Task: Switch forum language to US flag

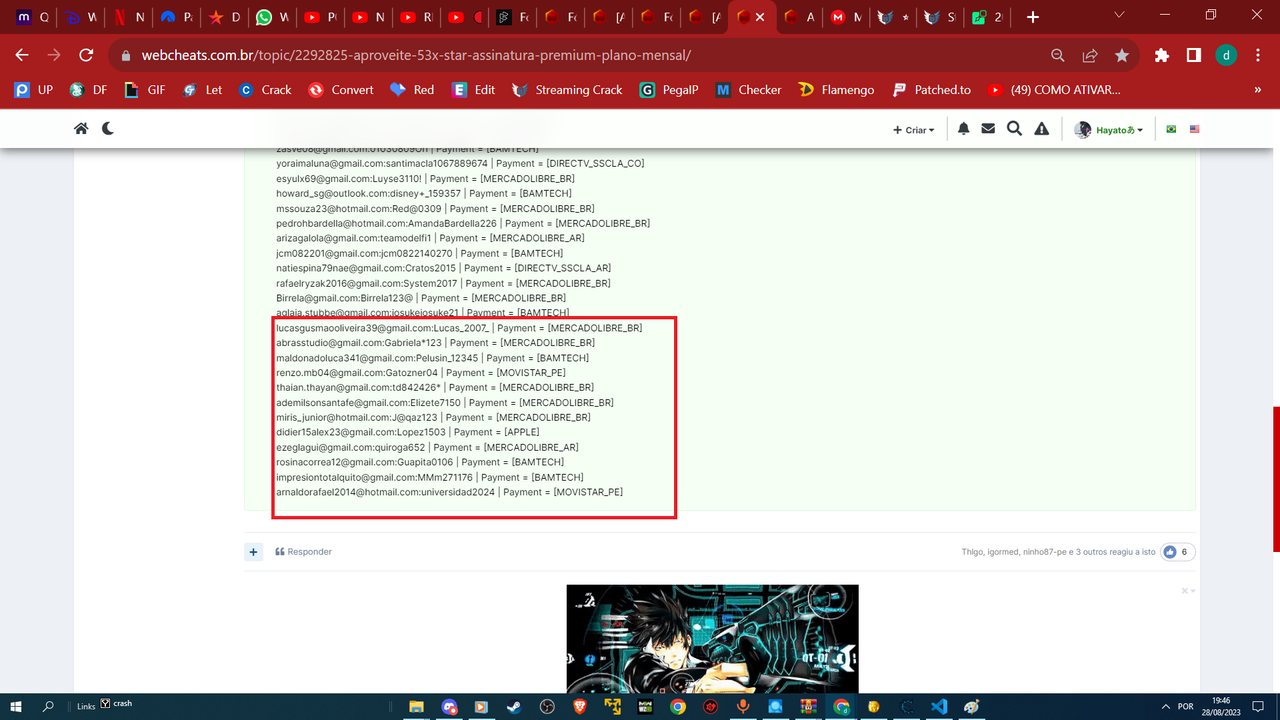Action: point(1194,129)
